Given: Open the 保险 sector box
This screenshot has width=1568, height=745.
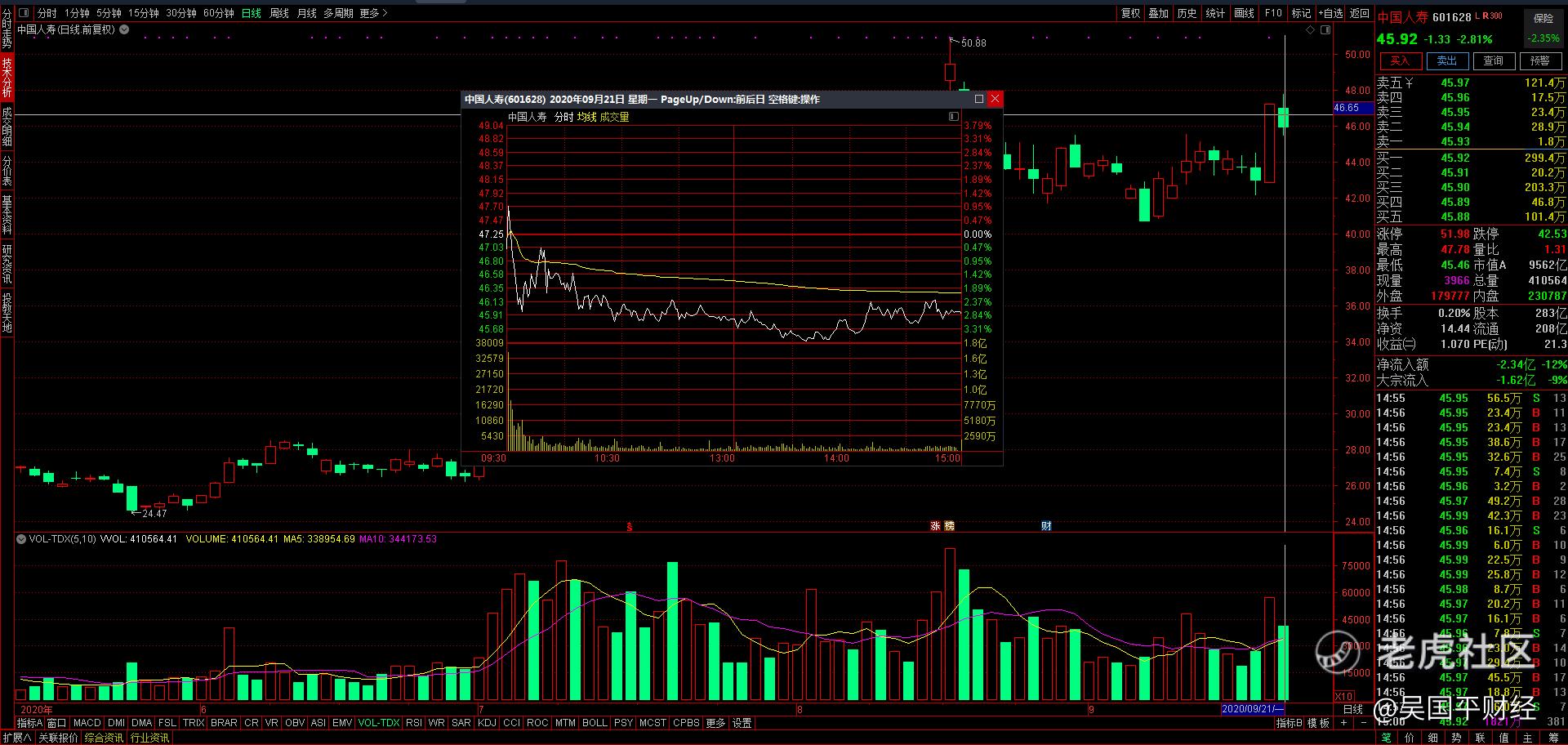Looking at the screenshot, I should [1543, 28].
